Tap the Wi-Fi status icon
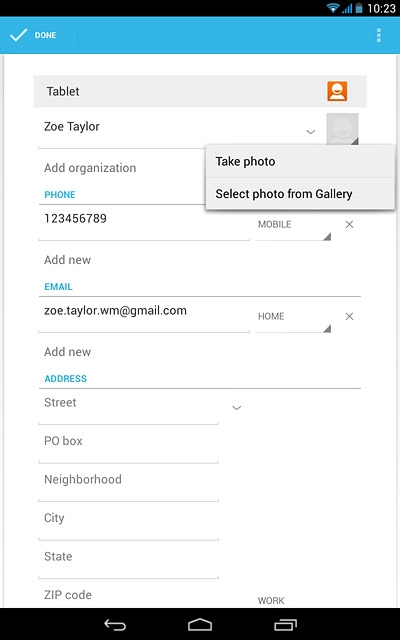Viewport: 400px width, 640px height. click(x=333, y=8)
